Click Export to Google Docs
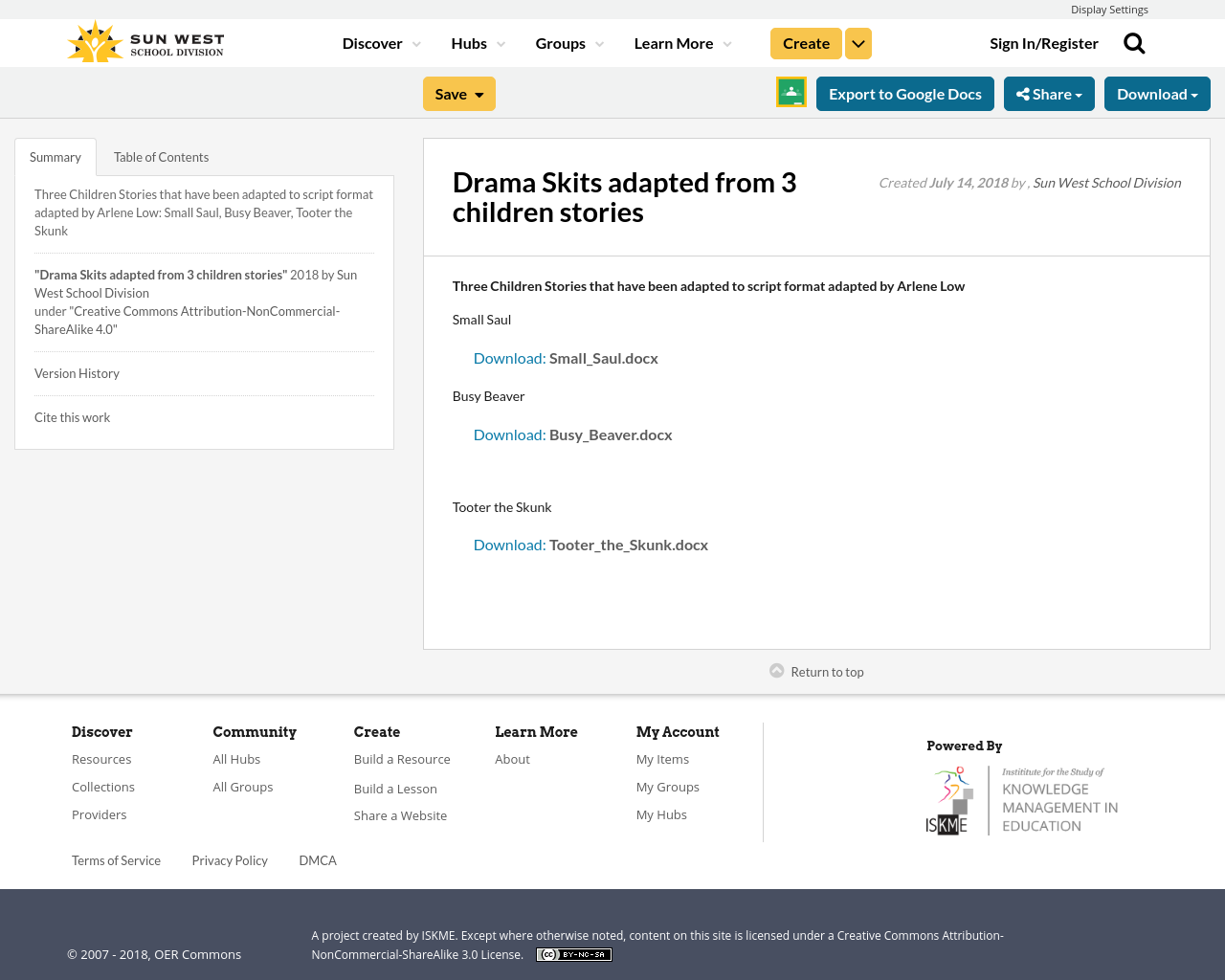Screen dimensions: 1225x980 pos(905,93)
